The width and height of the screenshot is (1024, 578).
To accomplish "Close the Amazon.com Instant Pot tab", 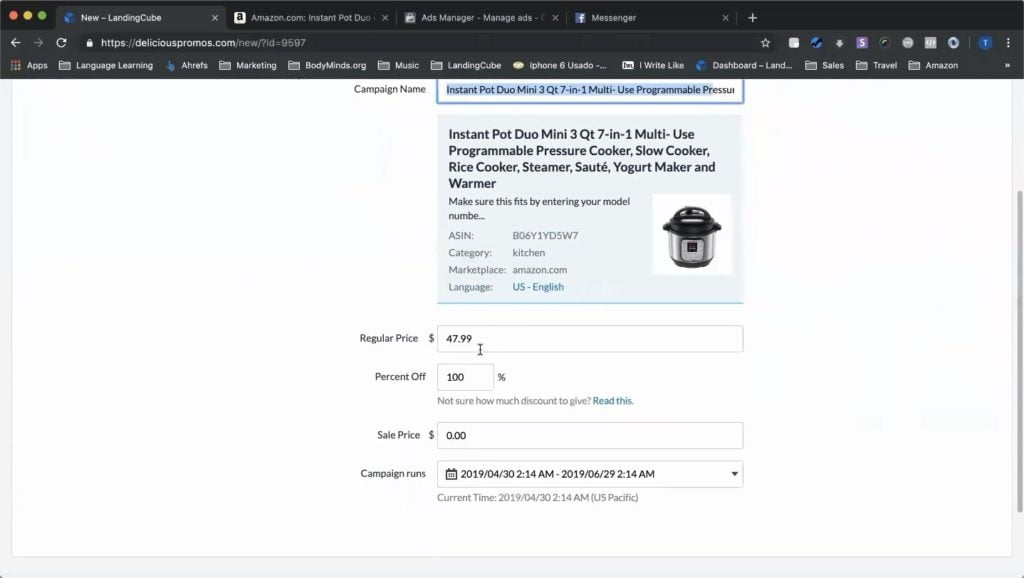I will coord(385,18).
